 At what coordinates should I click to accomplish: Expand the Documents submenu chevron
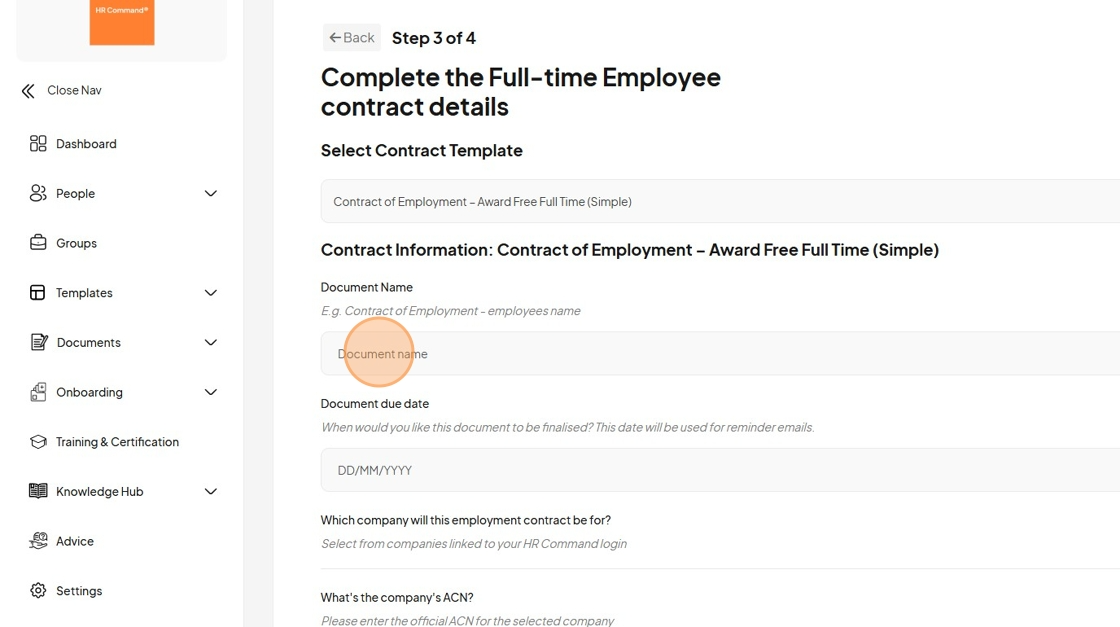point(211,342)
